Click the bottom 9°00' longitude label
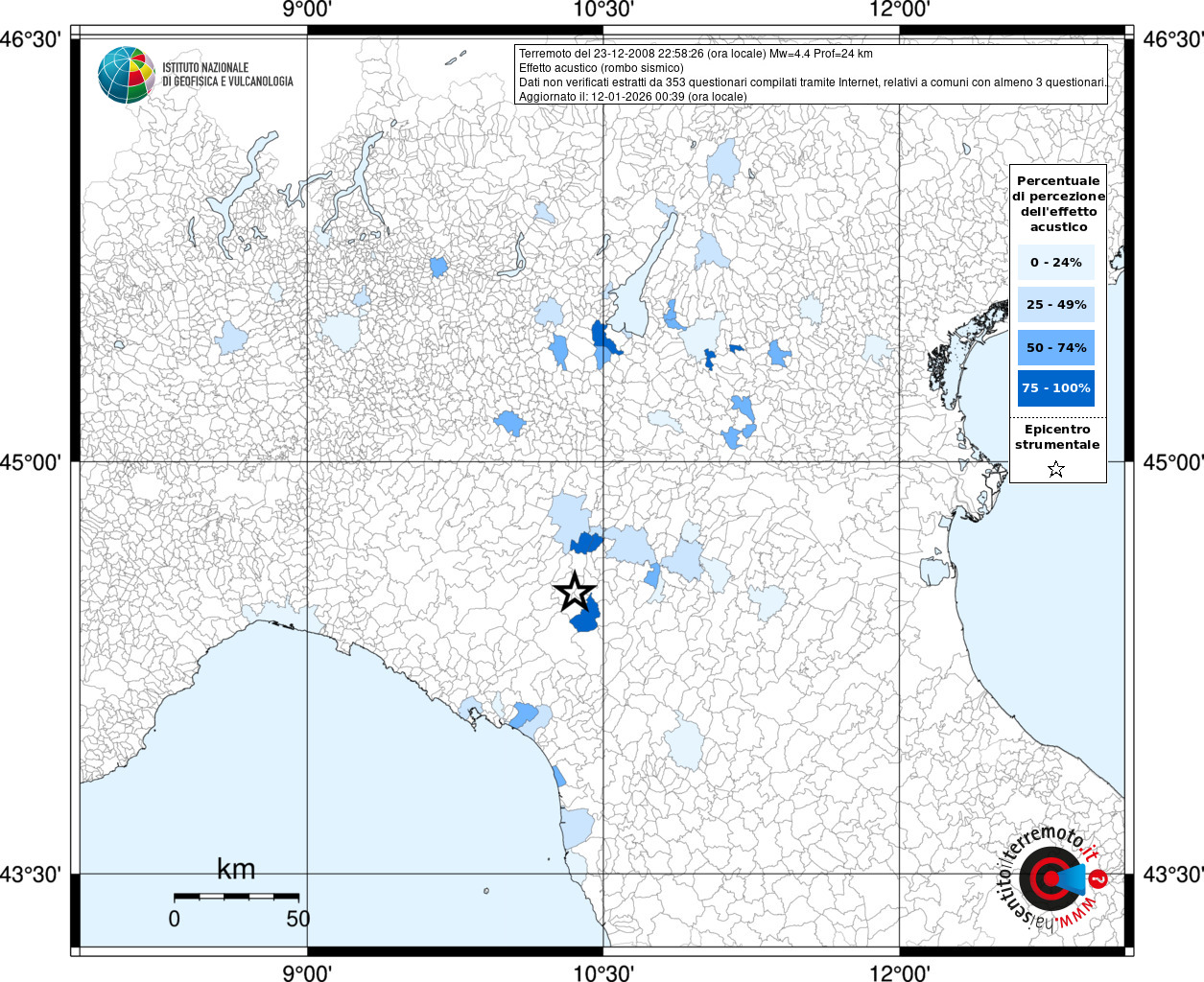This screenshot has height=982, width=1204. click(x=307, y=972)
